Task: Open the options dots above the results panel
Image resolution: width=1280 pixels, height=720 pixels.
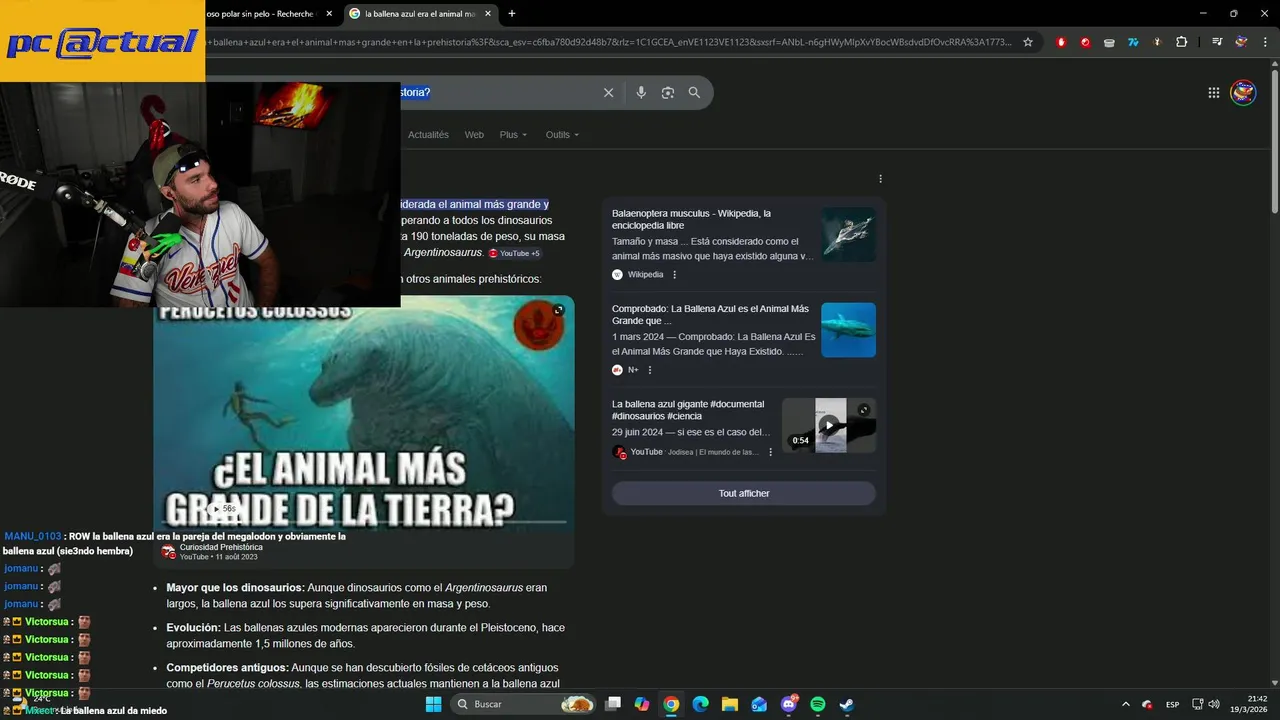Action: point(880,179)
